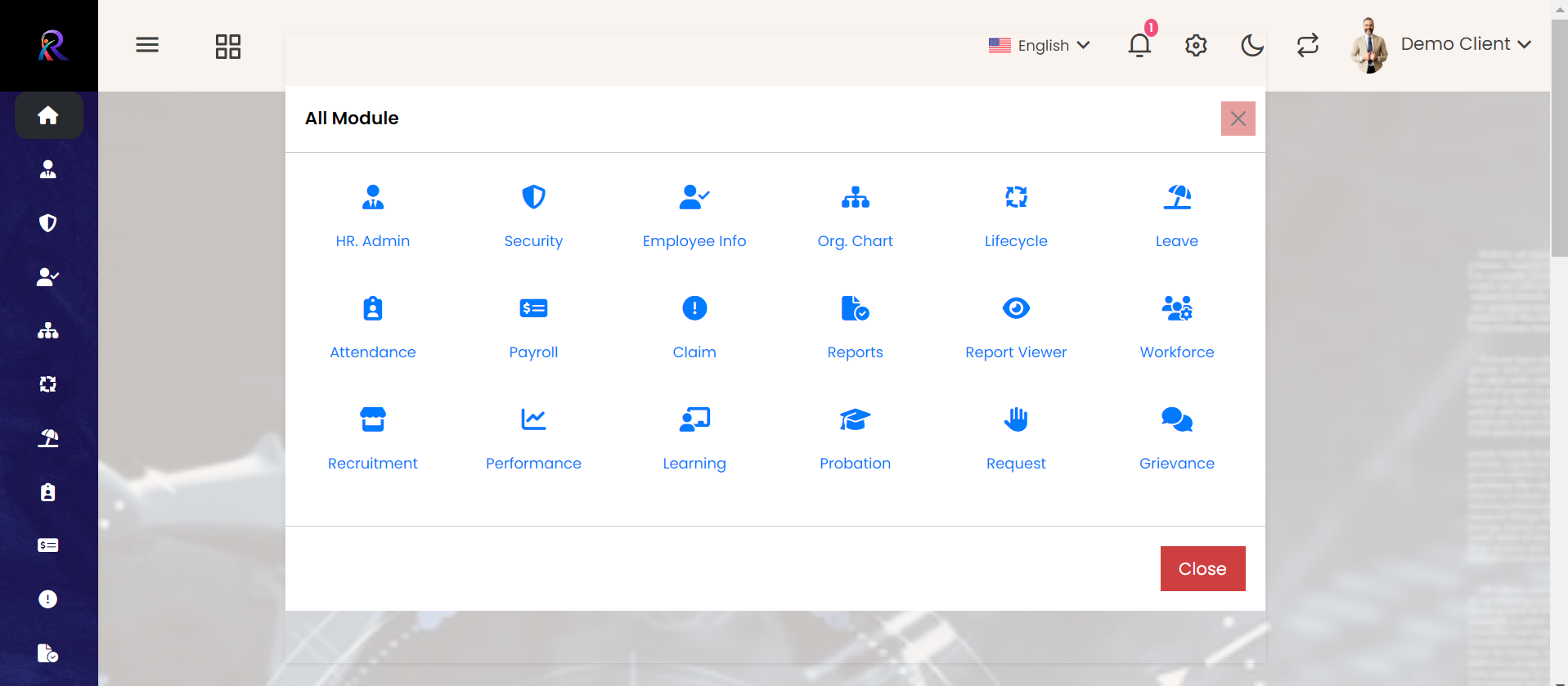1568x686 pixels.
Task: Toggle dark mode with the moon icon
Action: coord(1251,45)
